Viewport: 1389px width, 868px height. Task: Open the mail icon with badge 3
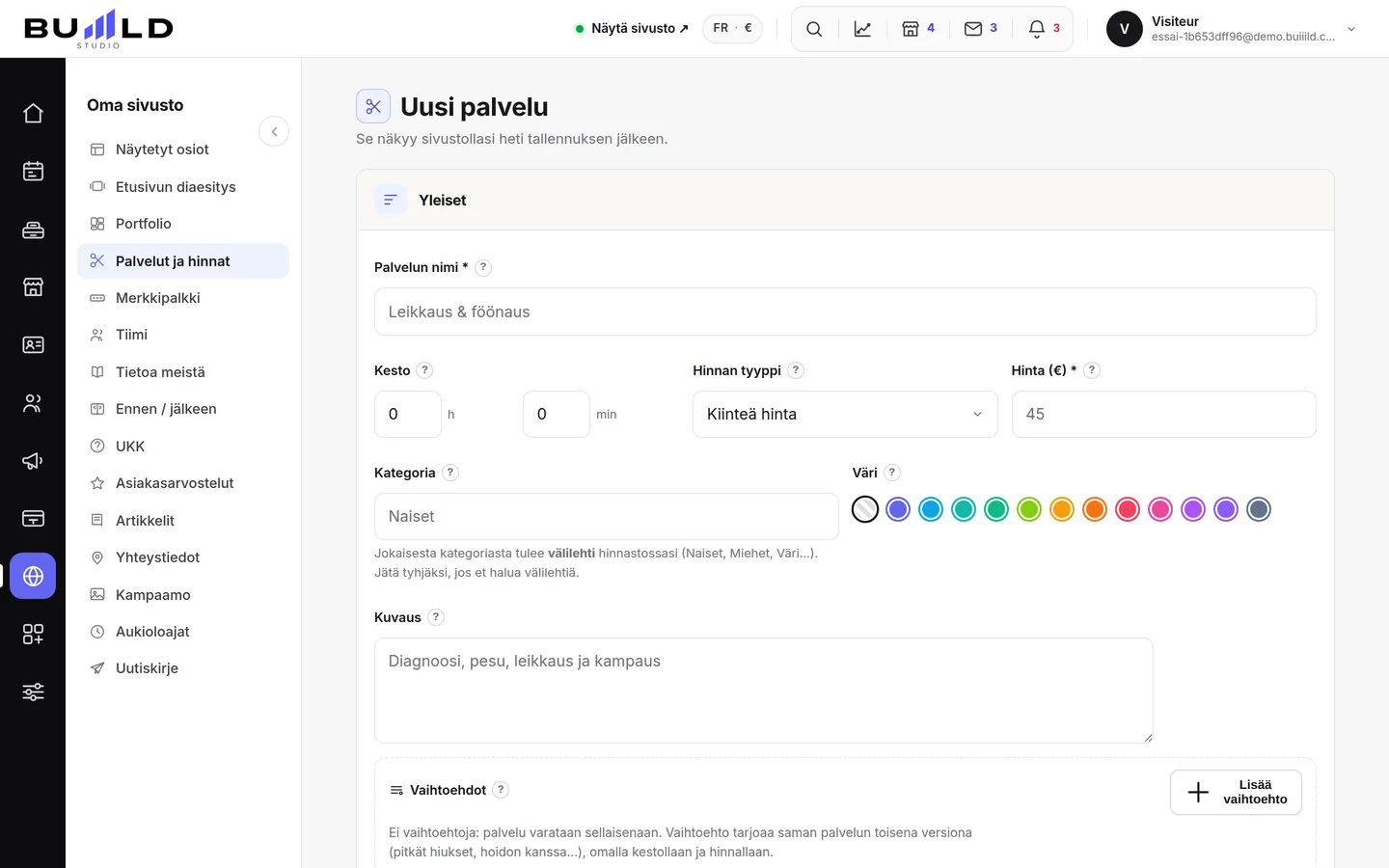click(x=981, y=29)
